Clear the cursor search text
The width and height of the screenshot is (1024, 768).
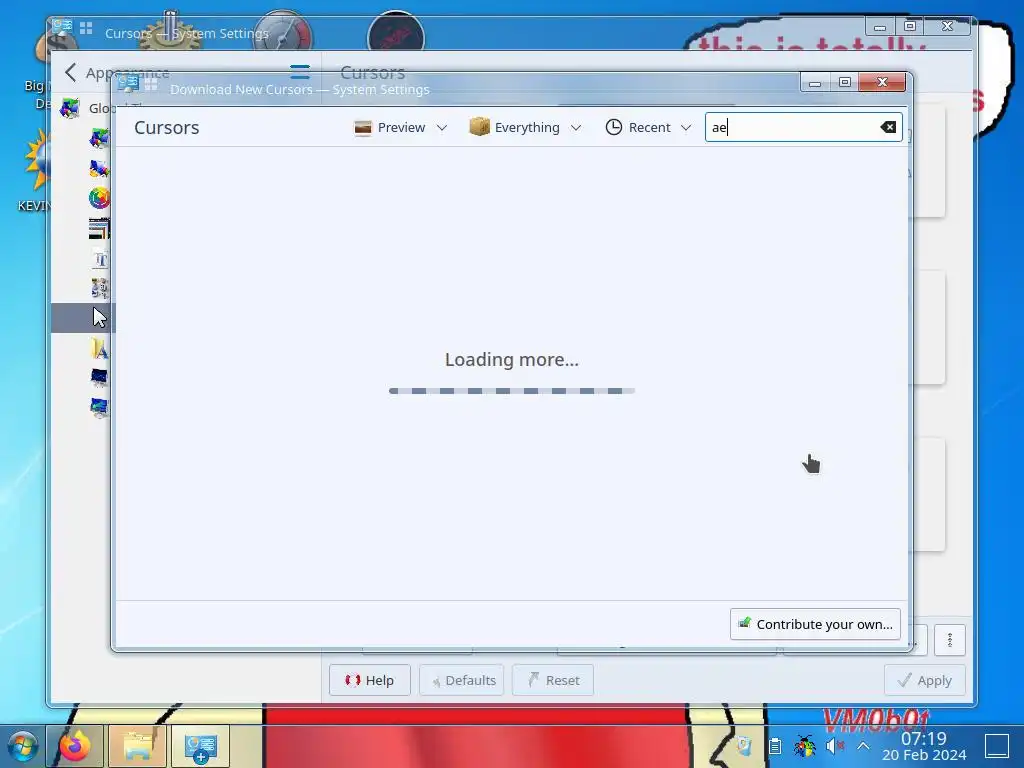pyautogui.click(x=888, y=127)
